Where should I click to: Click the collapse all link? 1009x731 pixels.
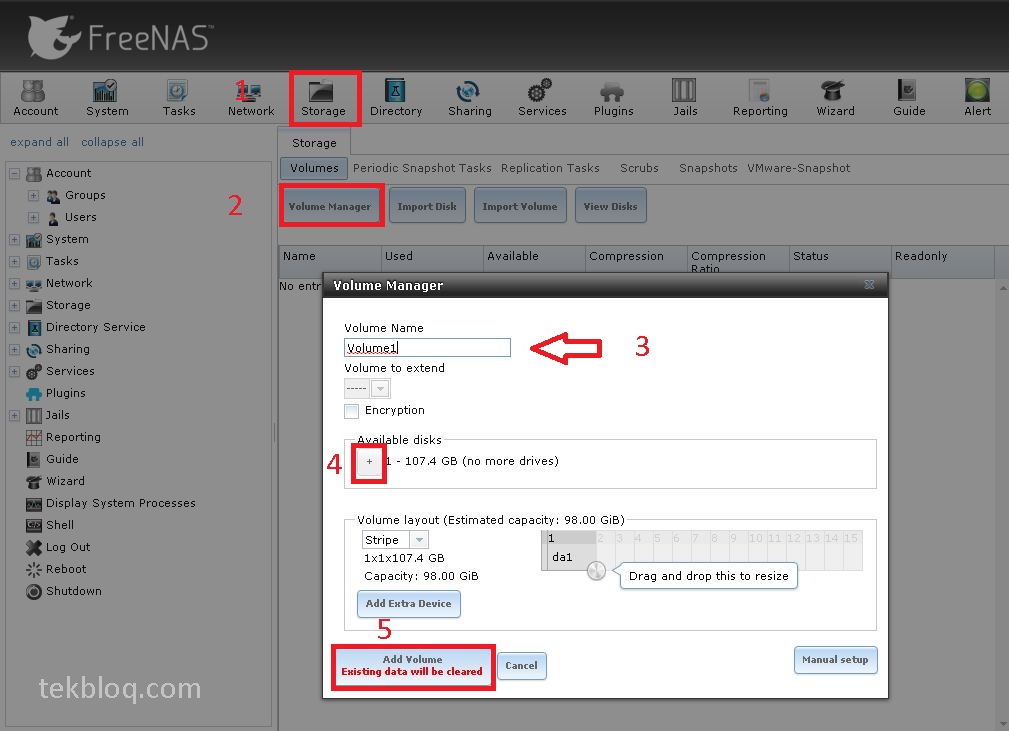coord(113,142)
